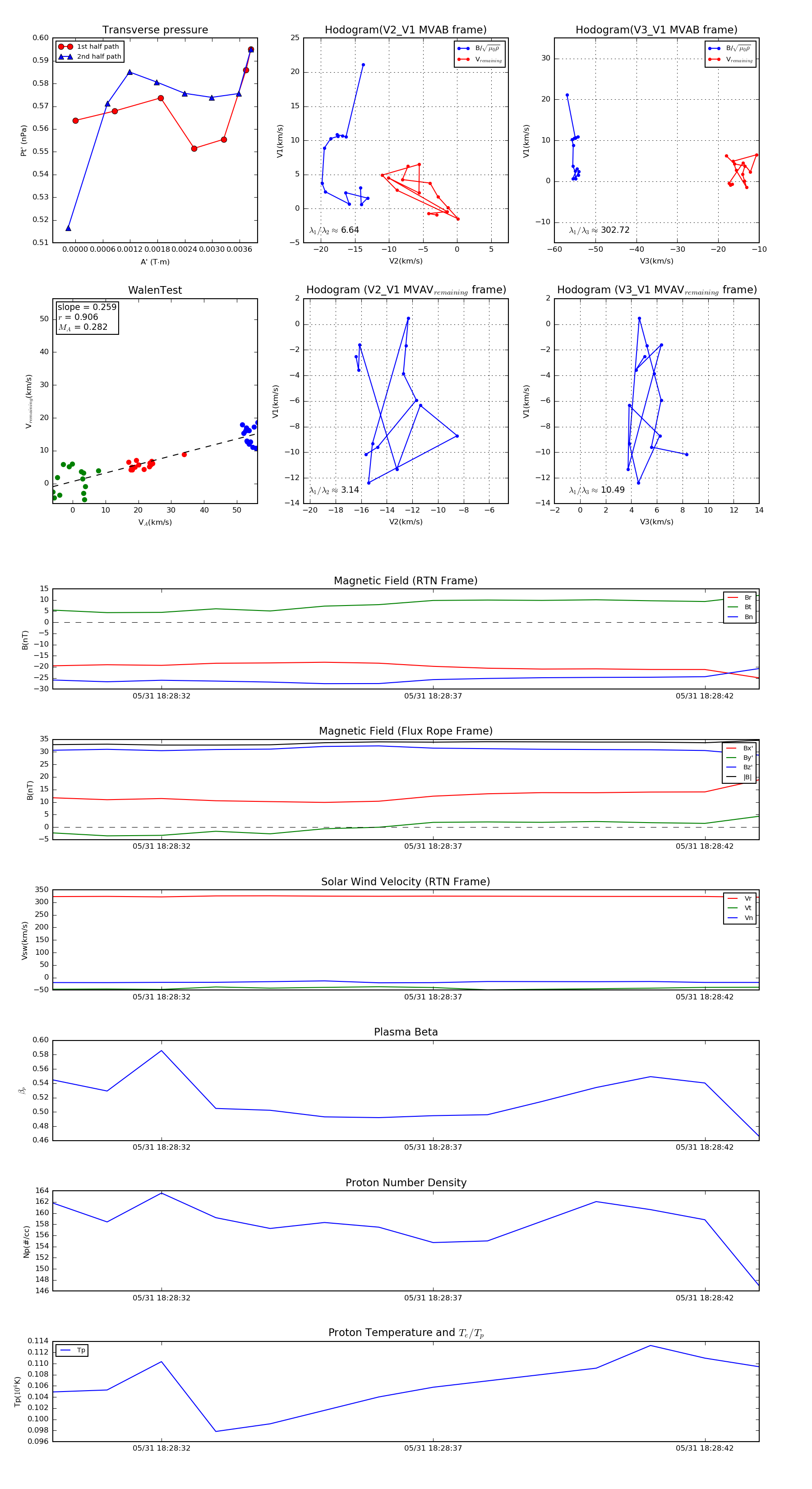
Task: Click the "164" y-tick of Proton Number Density
Action: pyautogui.click(x=42, y=1190)
